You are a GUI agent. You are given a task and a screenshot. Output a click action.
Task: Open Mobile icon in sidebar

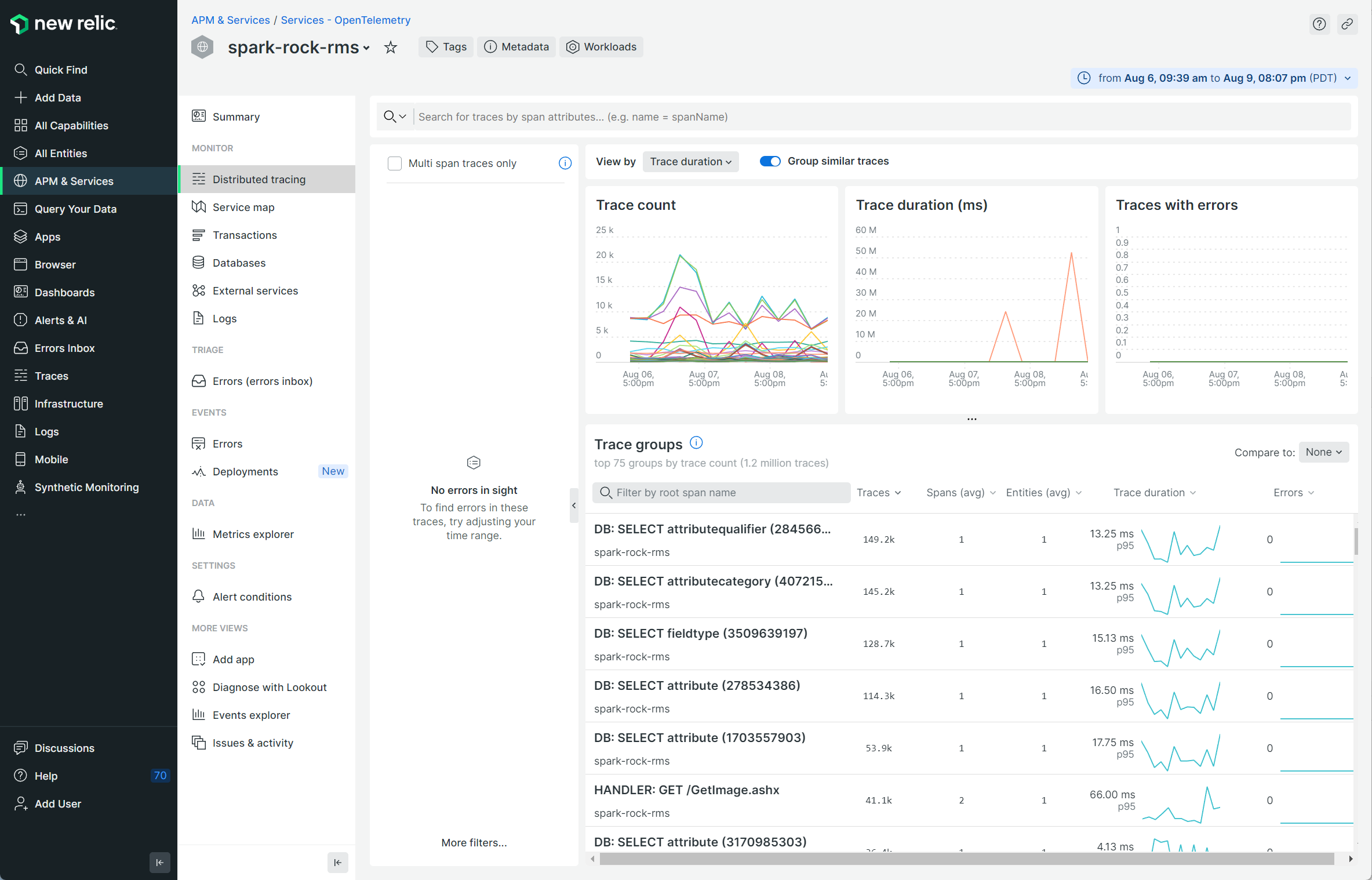20,459
